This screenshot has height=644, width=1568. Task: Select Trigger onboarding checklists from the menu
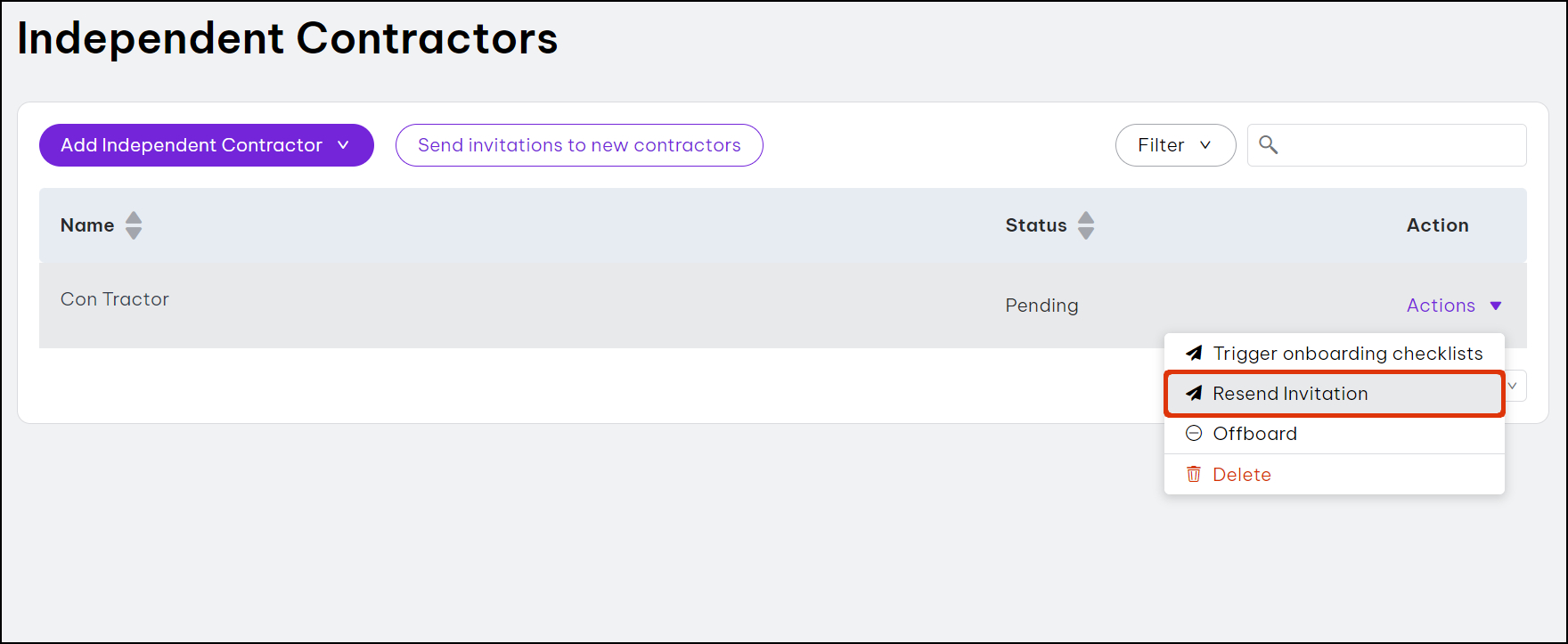[1347, 354]
